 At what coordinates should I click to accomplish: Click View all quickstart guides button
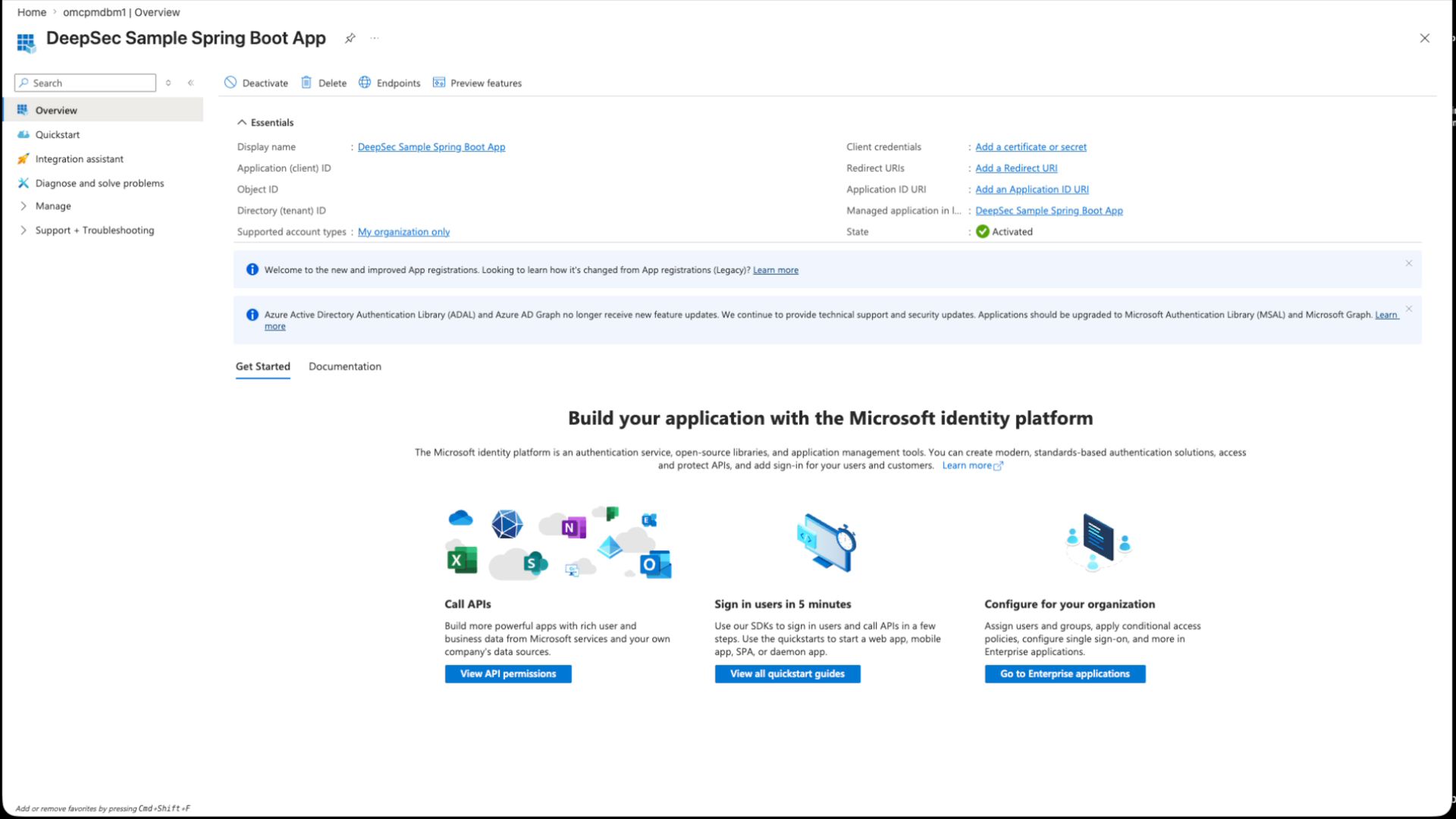pos(787,673)
